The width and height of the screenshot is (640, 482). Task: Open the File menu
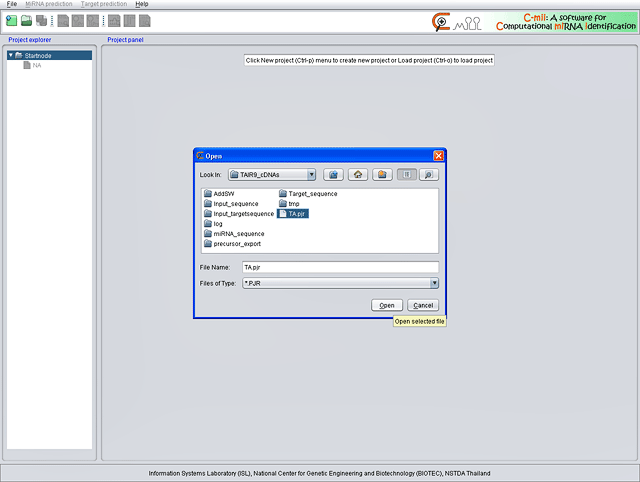[12, 5]
